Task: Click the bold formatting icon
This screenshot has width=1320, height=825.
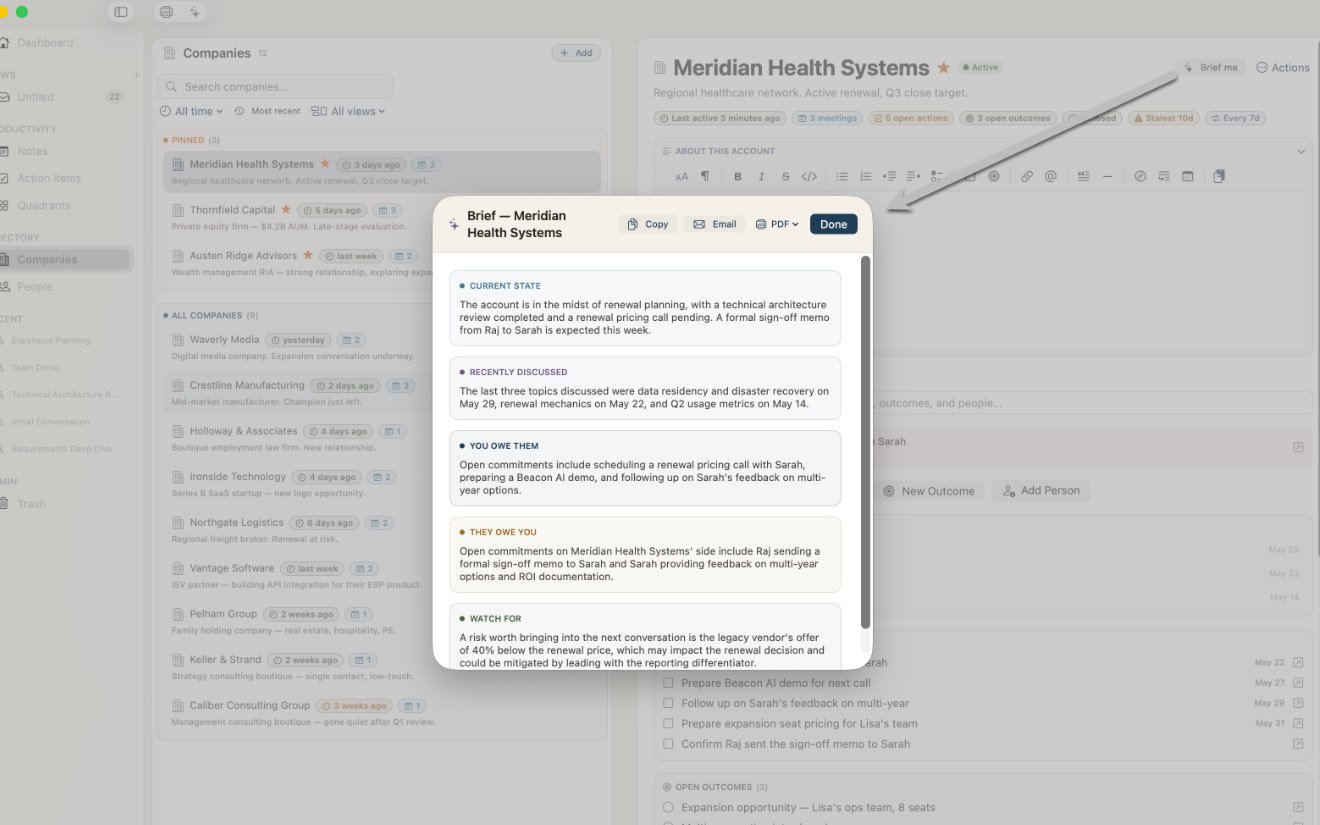Action: tap(738, 177)
